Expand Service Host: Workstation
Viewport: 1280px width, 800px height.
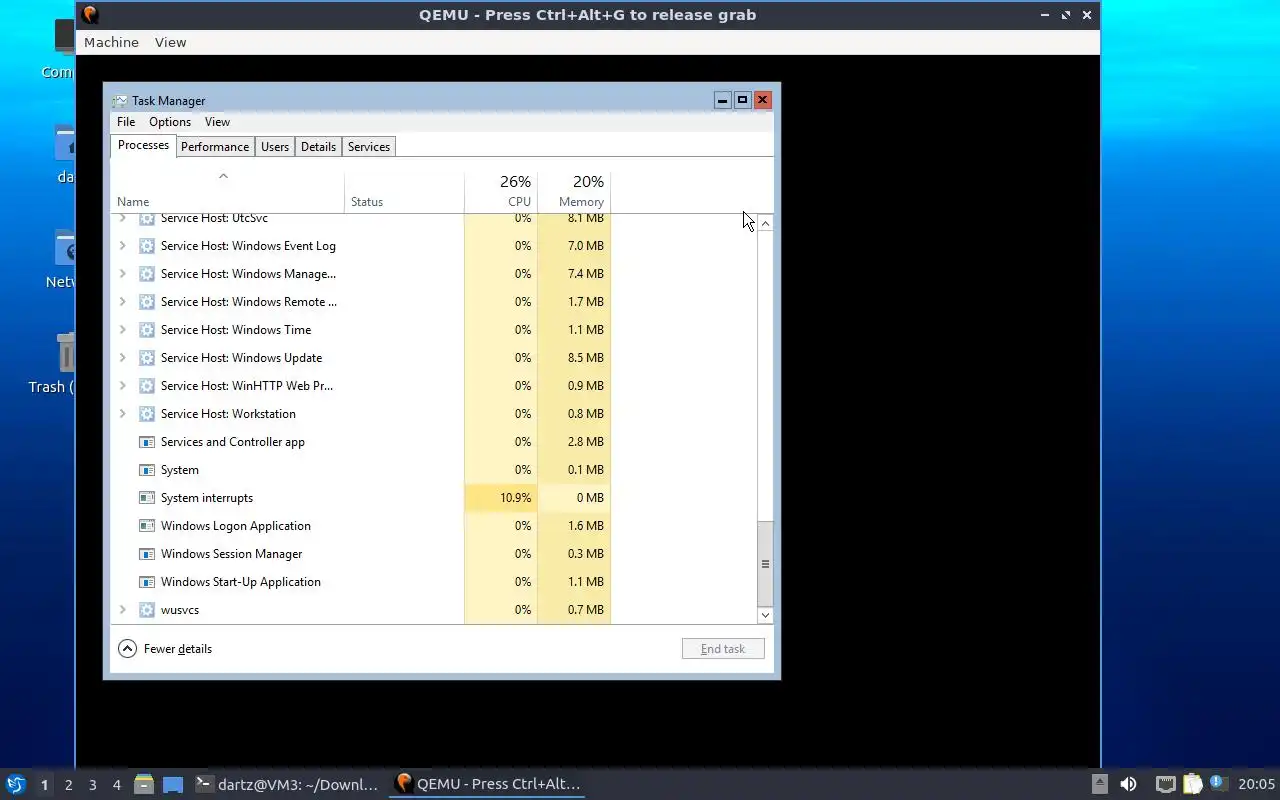pos(123,414)
